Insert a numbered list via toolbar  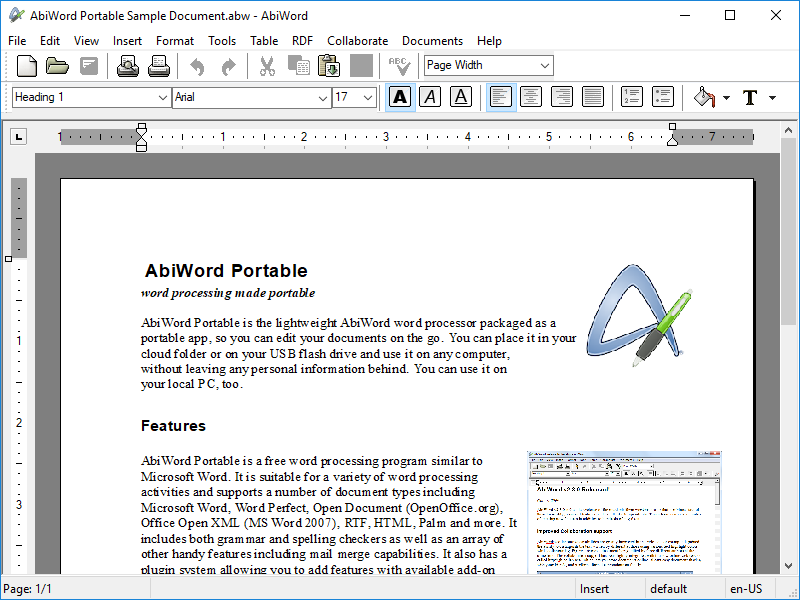coord(631,97)
